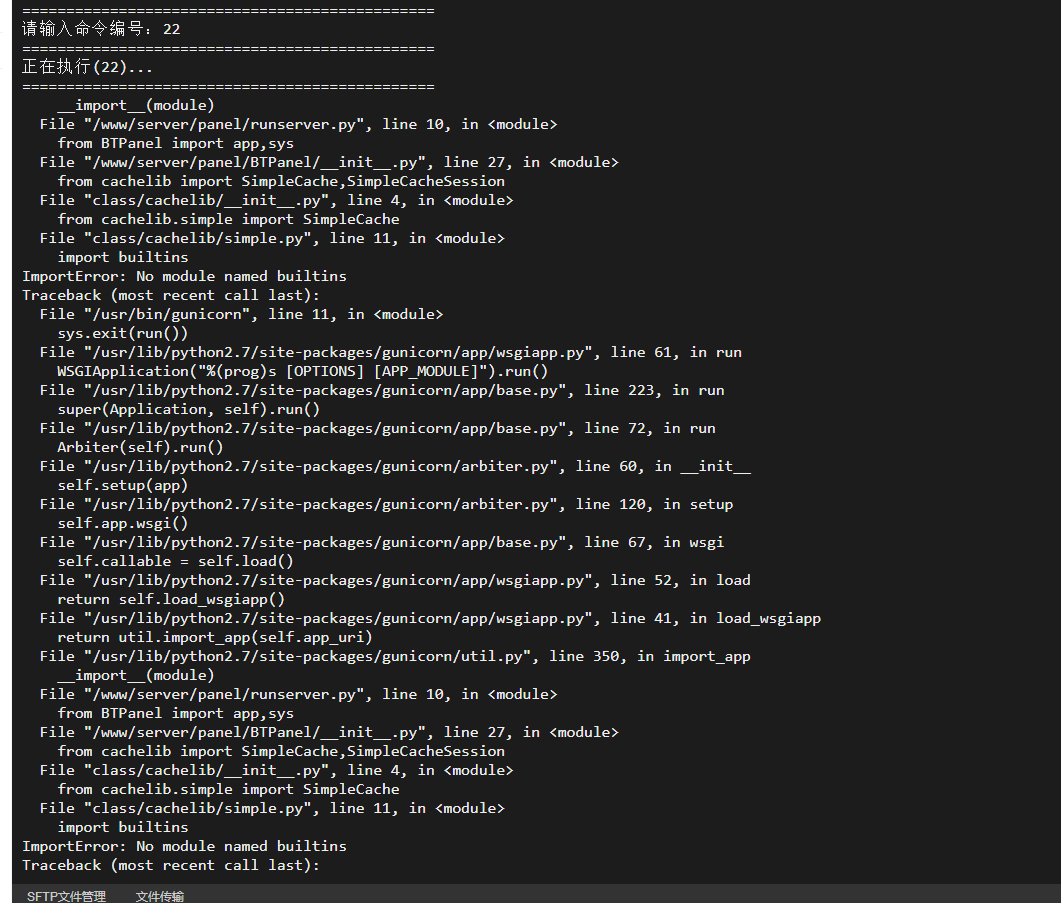1061x903 pixels.
Task: Open the SFTP文件管理 tab
Action: [66, 896]
